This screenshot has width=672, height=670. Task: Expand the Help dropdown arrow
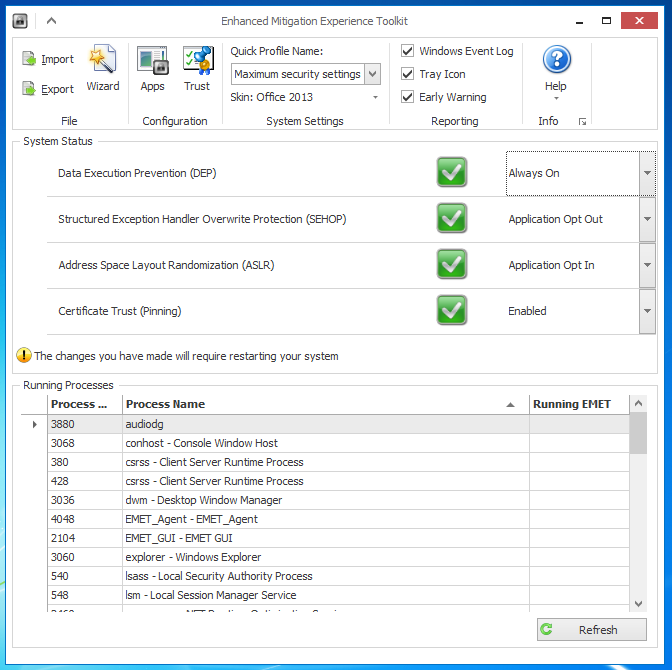(x=556, y=99)
